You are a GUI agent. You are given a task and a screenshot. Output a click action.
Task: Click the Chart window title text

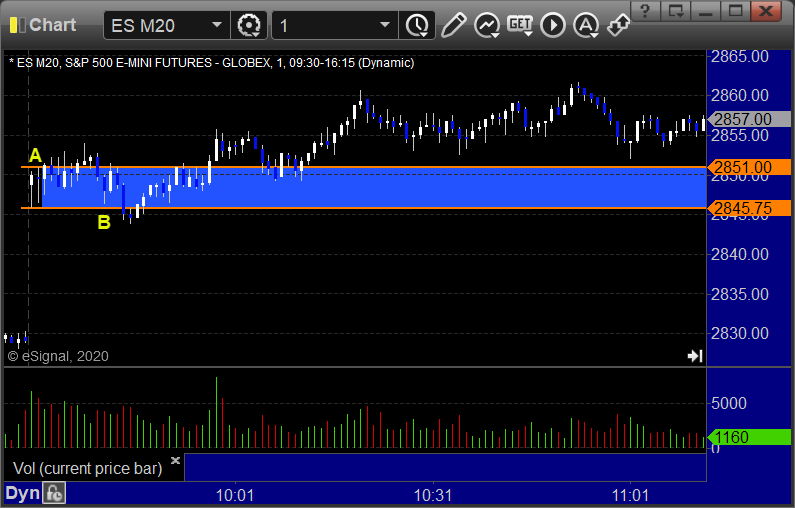pyautogui.click(x=53, y=25)
